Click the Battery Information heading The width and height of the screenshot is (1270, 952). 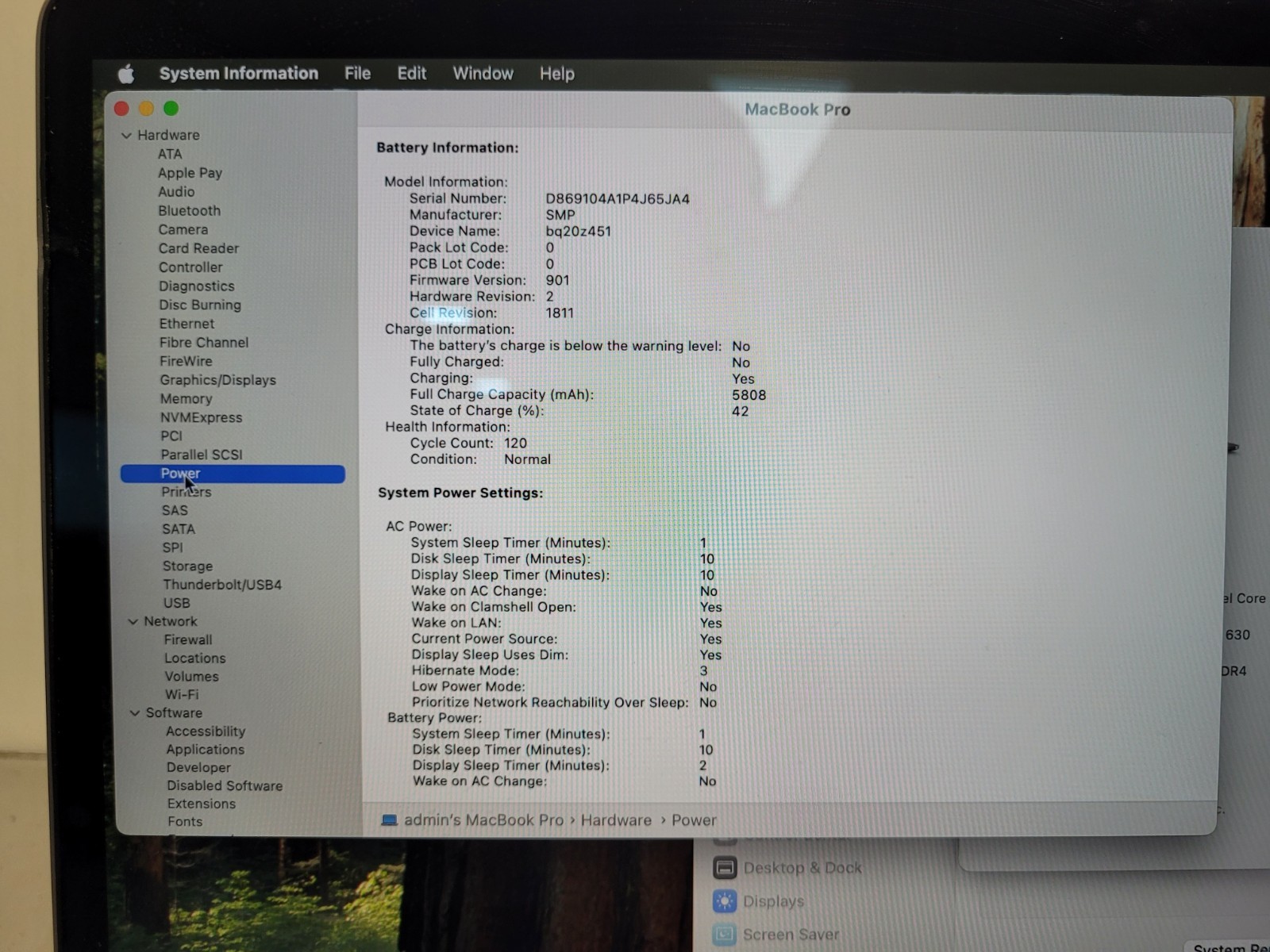448,148
